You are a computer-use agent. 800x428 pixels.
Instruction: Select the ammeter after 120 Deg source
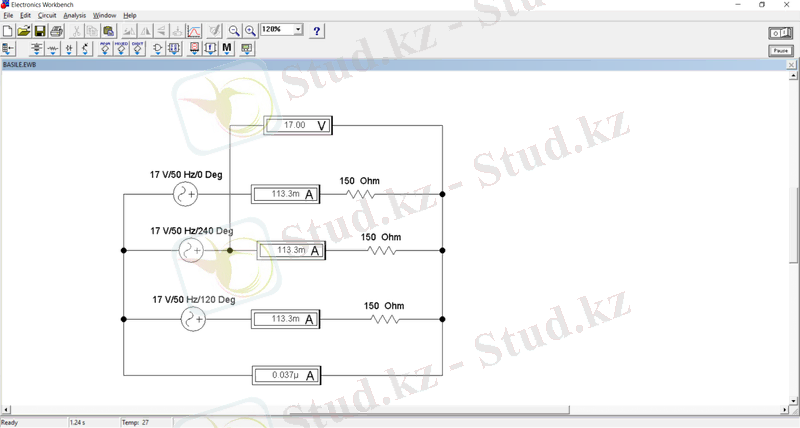click(x=286, y=319)
